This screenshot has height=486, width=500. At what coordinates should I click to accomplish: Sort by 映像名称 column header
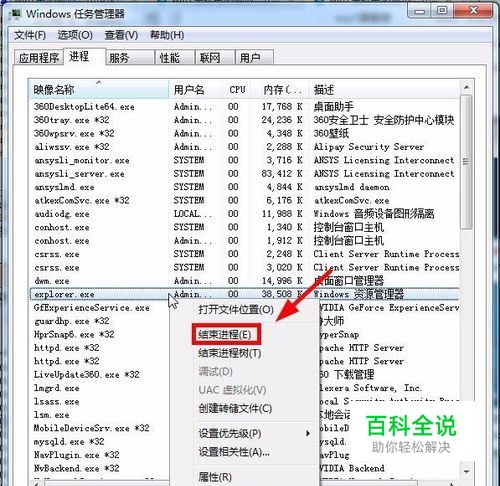pyautogui.click(x=99, y=89)
